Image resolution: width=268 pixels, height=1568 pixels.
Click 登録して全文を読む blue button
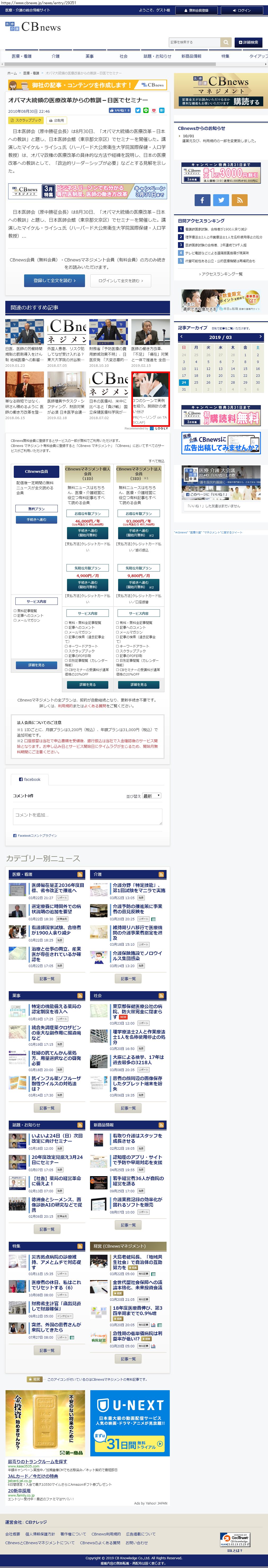(54, 281)
